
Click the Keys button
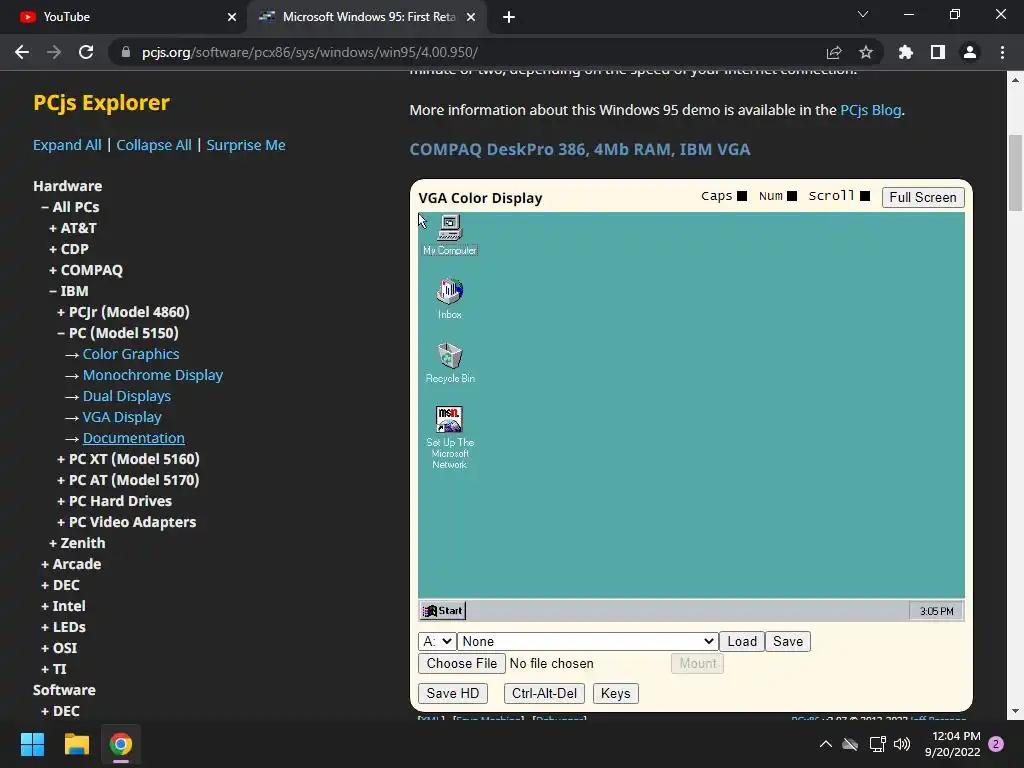coord(615,694)
